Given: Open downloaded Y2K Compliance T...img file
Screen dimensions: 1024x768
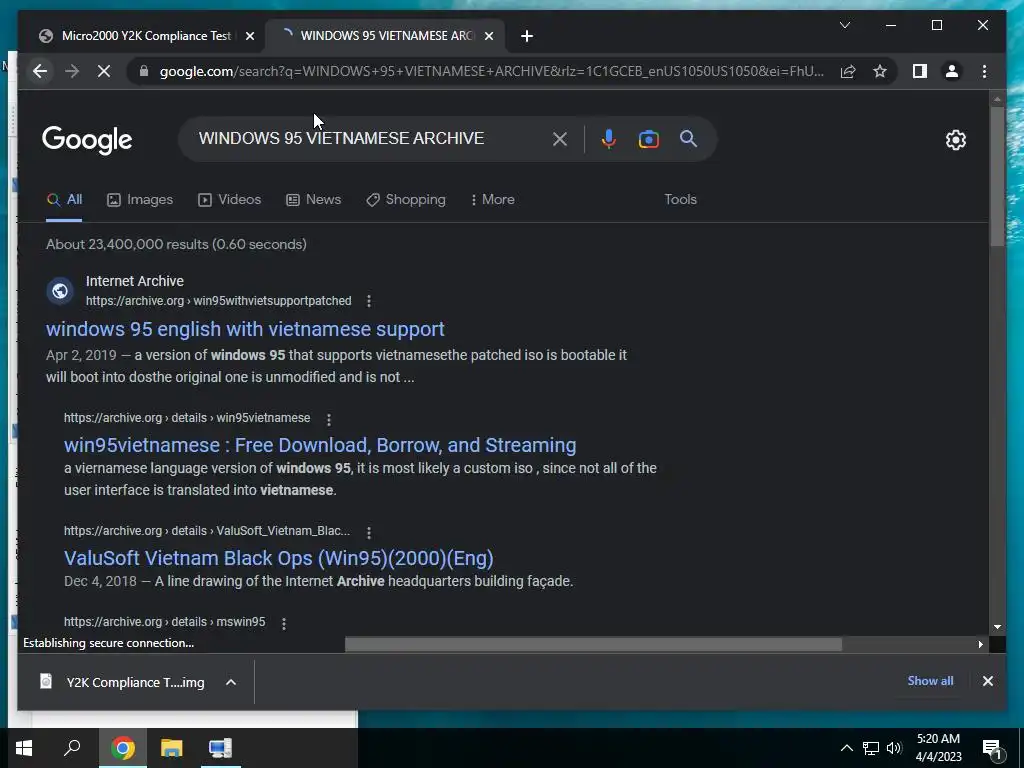Looking at the screenshot, I should pyautogui.click(x=122, y=682).
